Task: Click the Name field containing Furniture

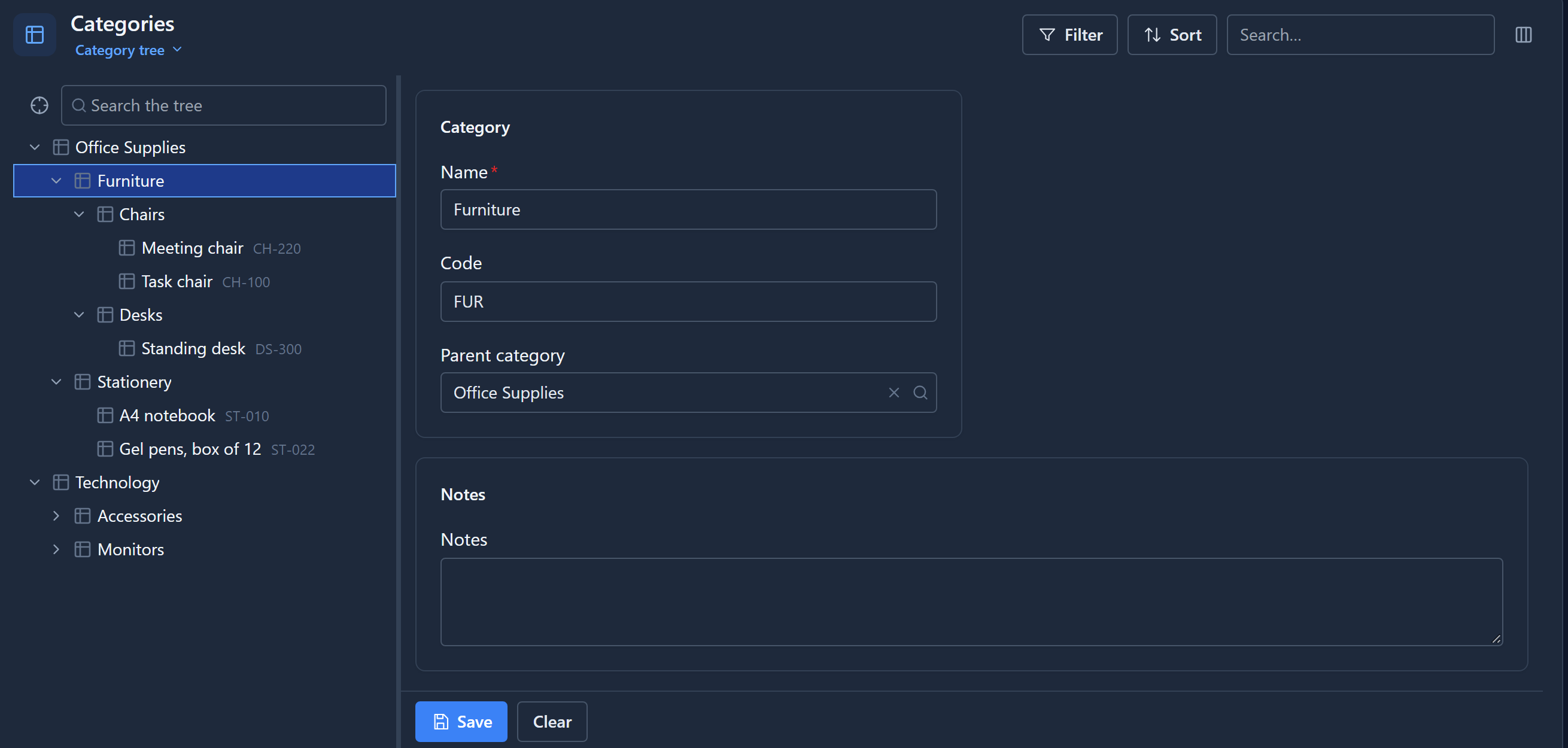Action: [688, 209]
